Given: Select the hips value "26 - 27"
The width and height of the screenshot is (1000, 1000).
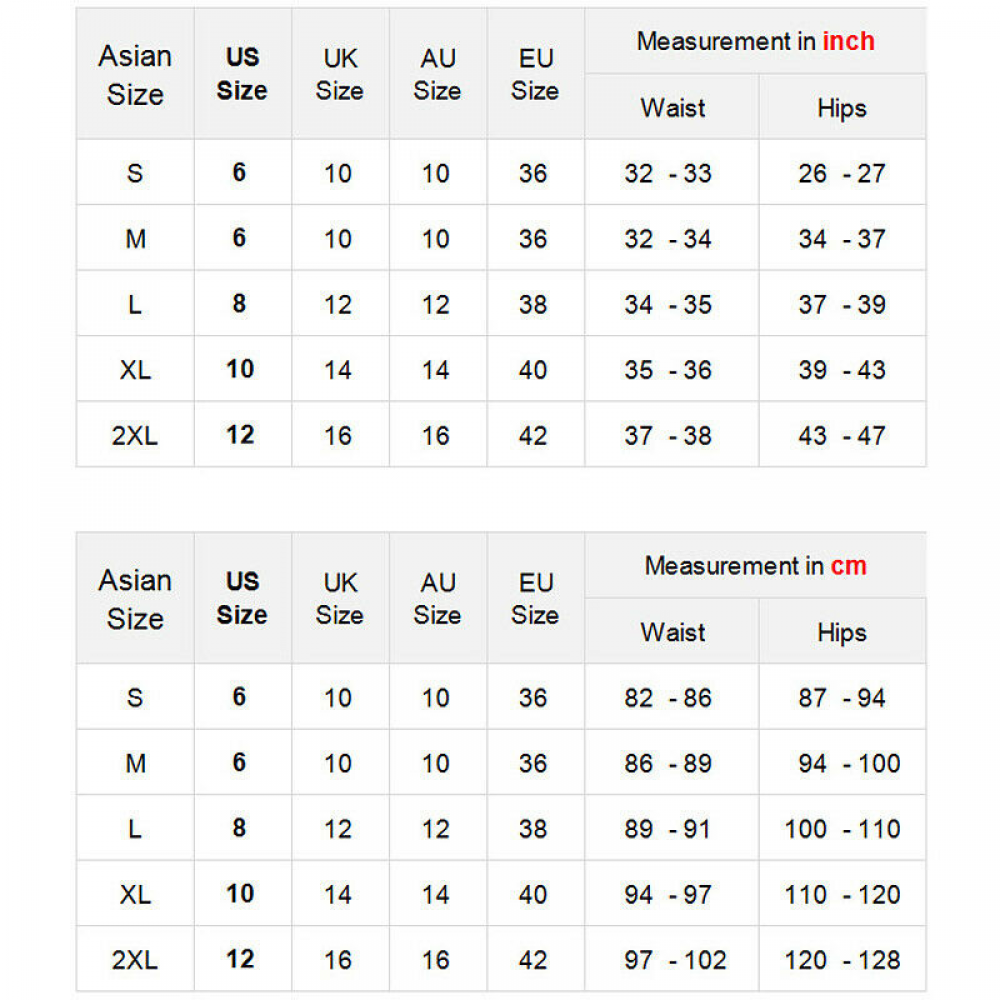Looking at the screenshot, I should tap(842, 174).
